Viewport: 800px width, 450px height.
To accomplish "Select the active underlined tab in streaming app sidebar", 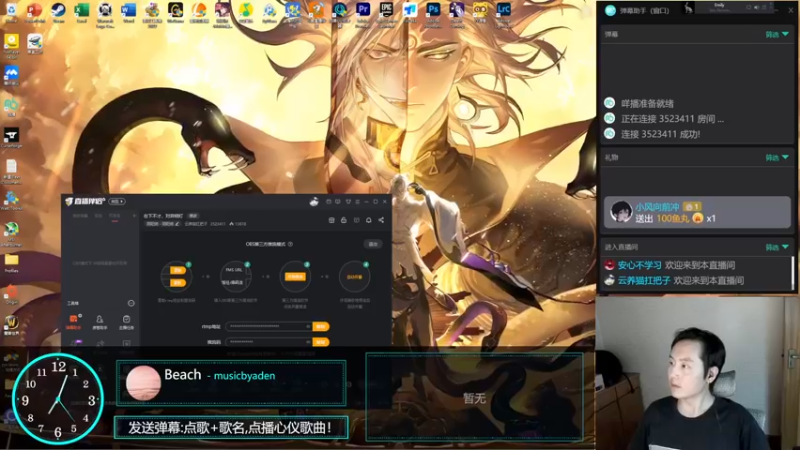I will tap(114, 216).
